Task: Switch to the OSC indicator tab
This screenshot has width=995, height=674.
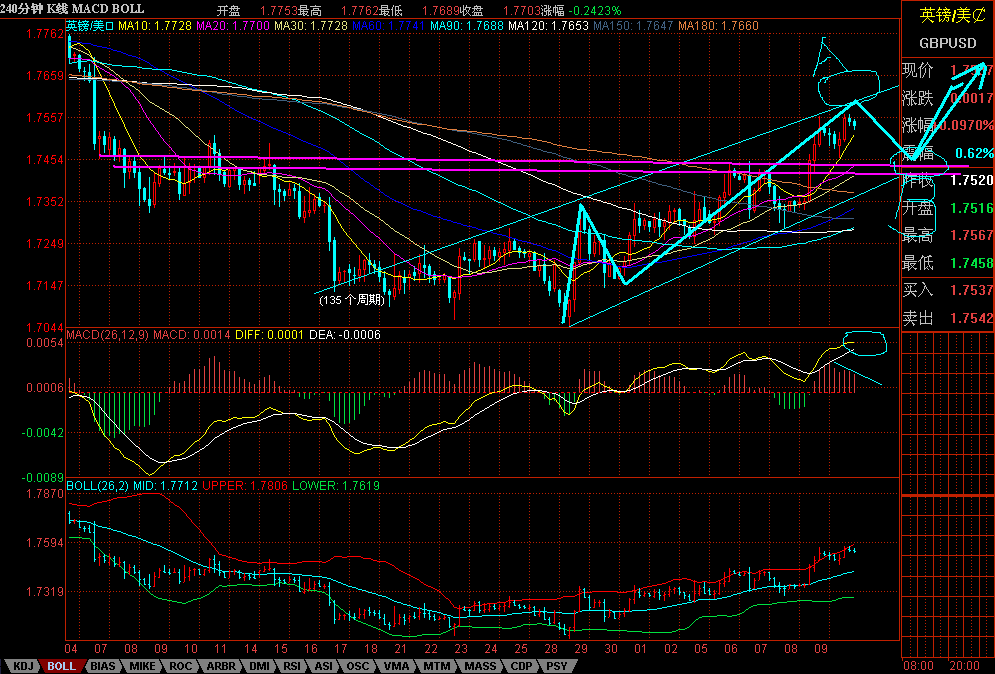Action: (357, 666)
